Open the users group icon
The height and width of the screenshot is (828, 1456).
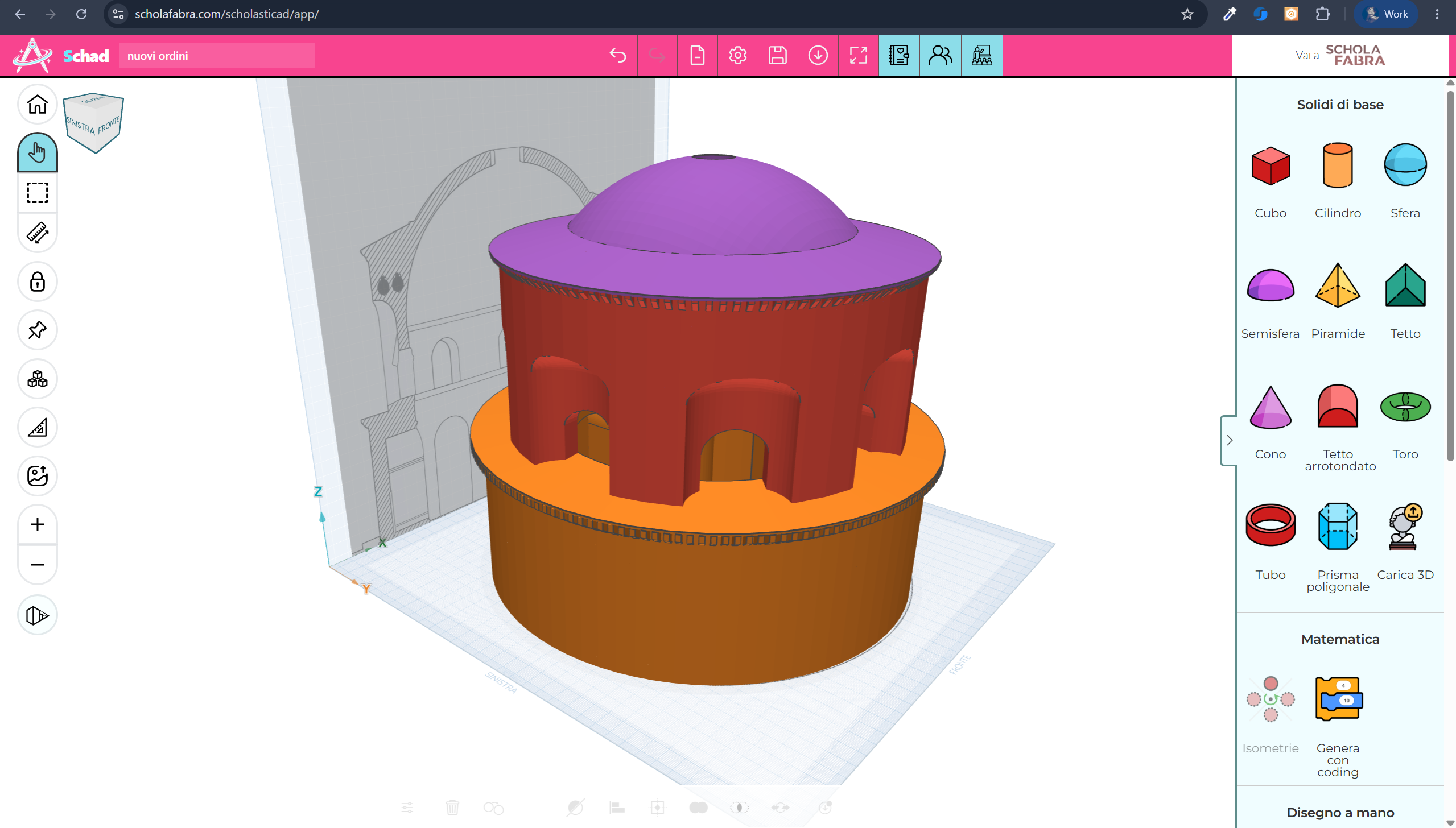941,55
